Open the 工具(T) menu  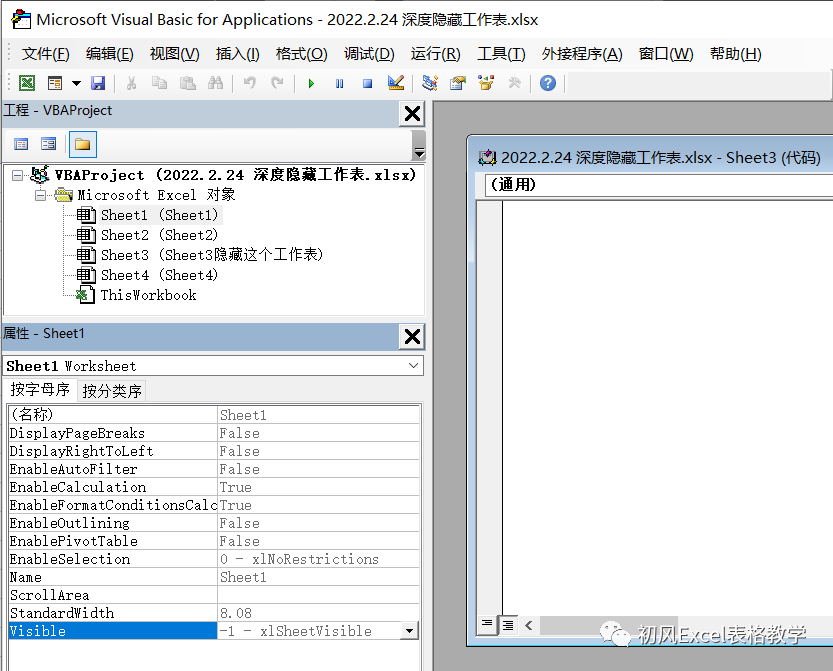tap(501, 54)
